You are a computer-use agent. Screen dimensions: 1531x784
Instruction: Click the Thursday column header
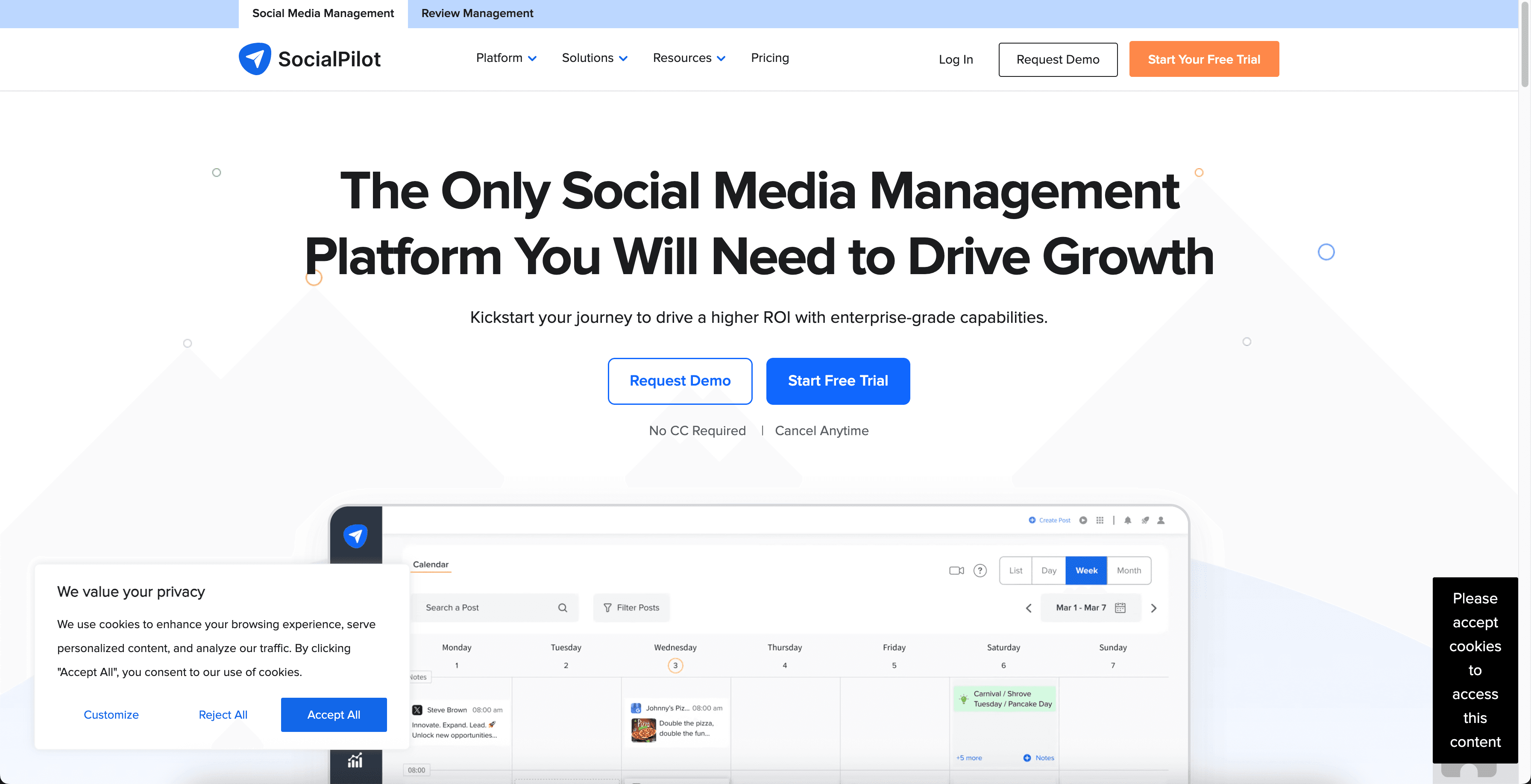pyautogui.click(x=785, y=647)
